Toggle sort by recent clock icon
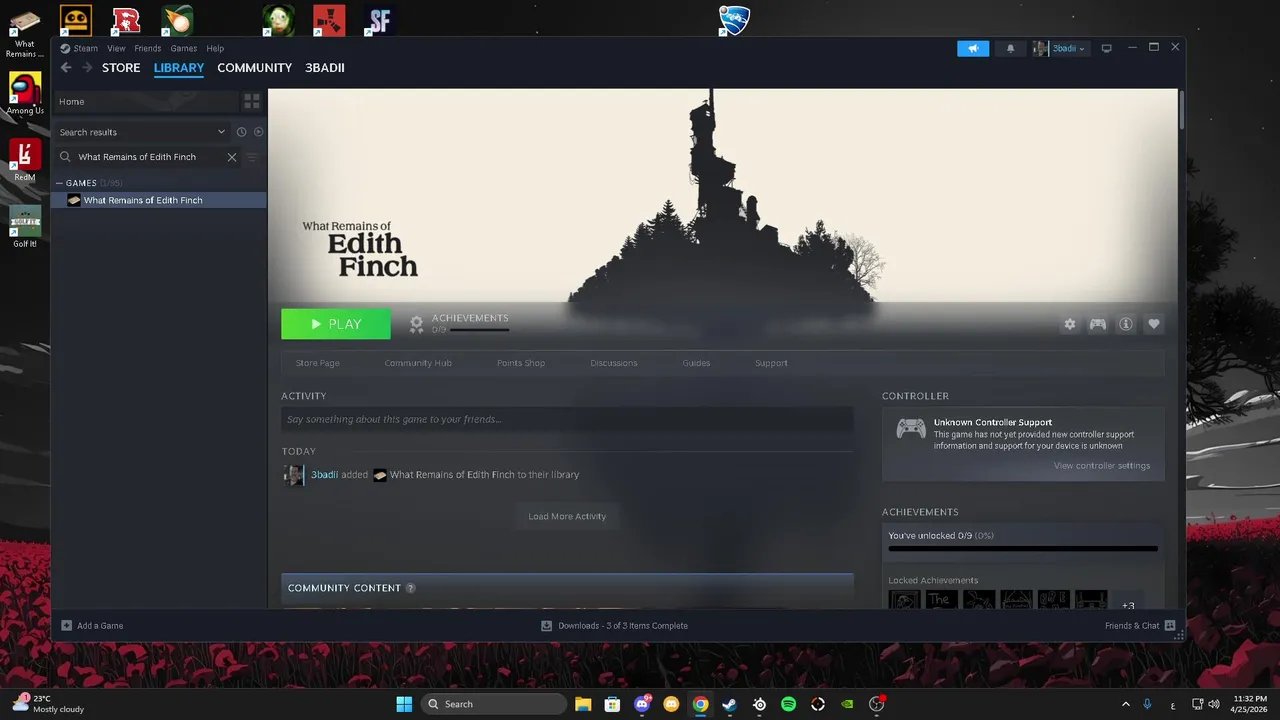 tap(241, 132)
